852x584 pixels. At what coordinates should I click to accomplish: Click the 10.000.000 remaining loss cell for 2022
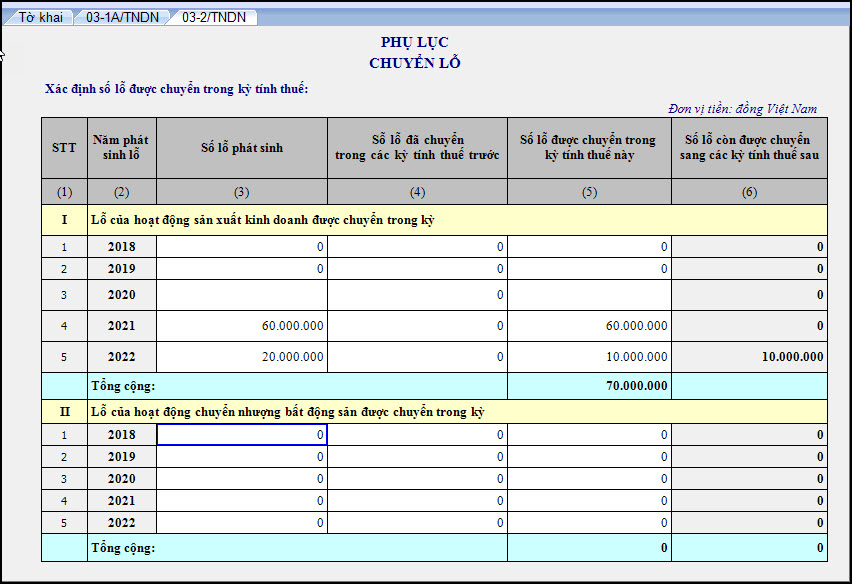point(749,357)
